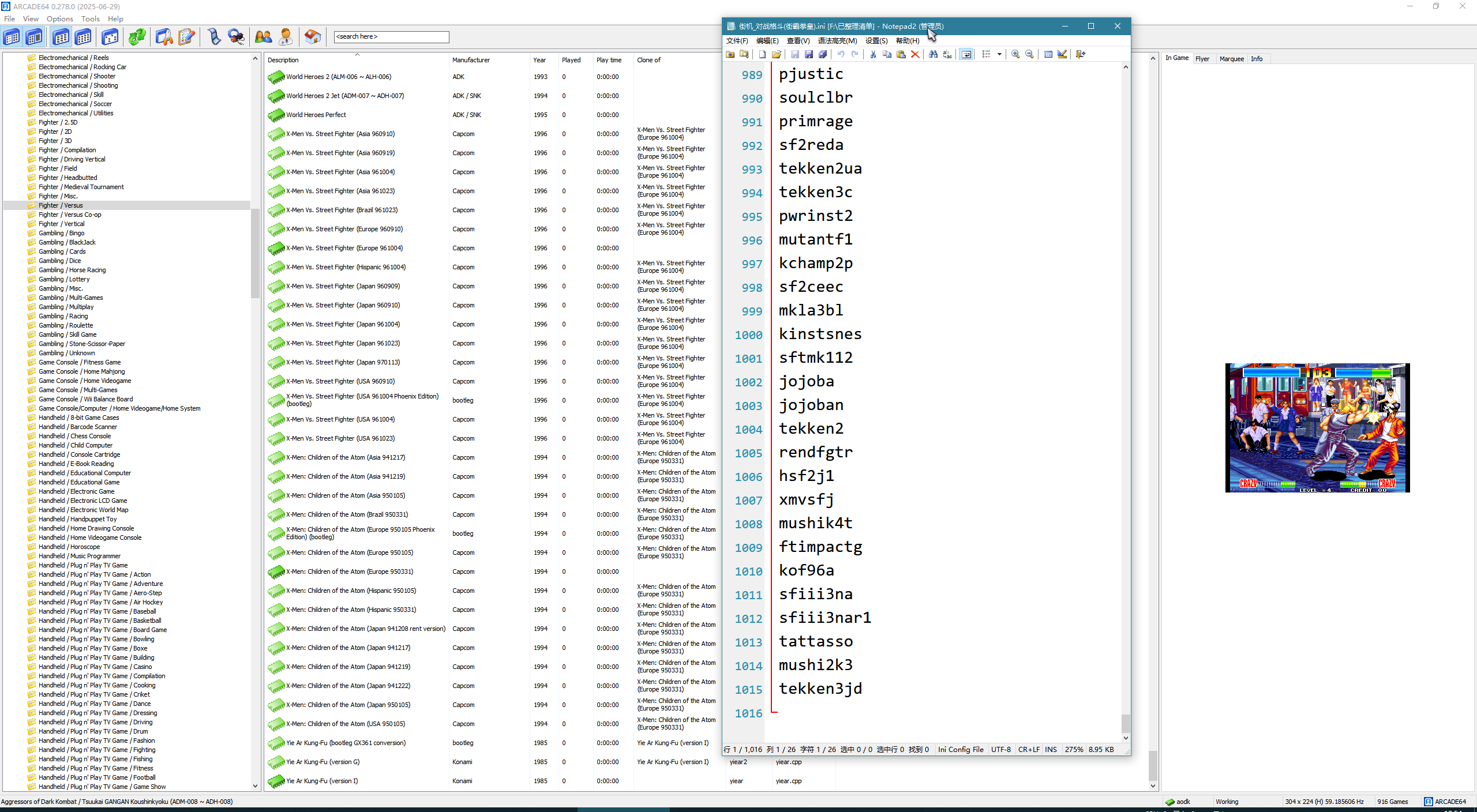This screenshot has width=1477, height=812.
Task: Click the green refresh arrows icon
Action: (137, 37)
